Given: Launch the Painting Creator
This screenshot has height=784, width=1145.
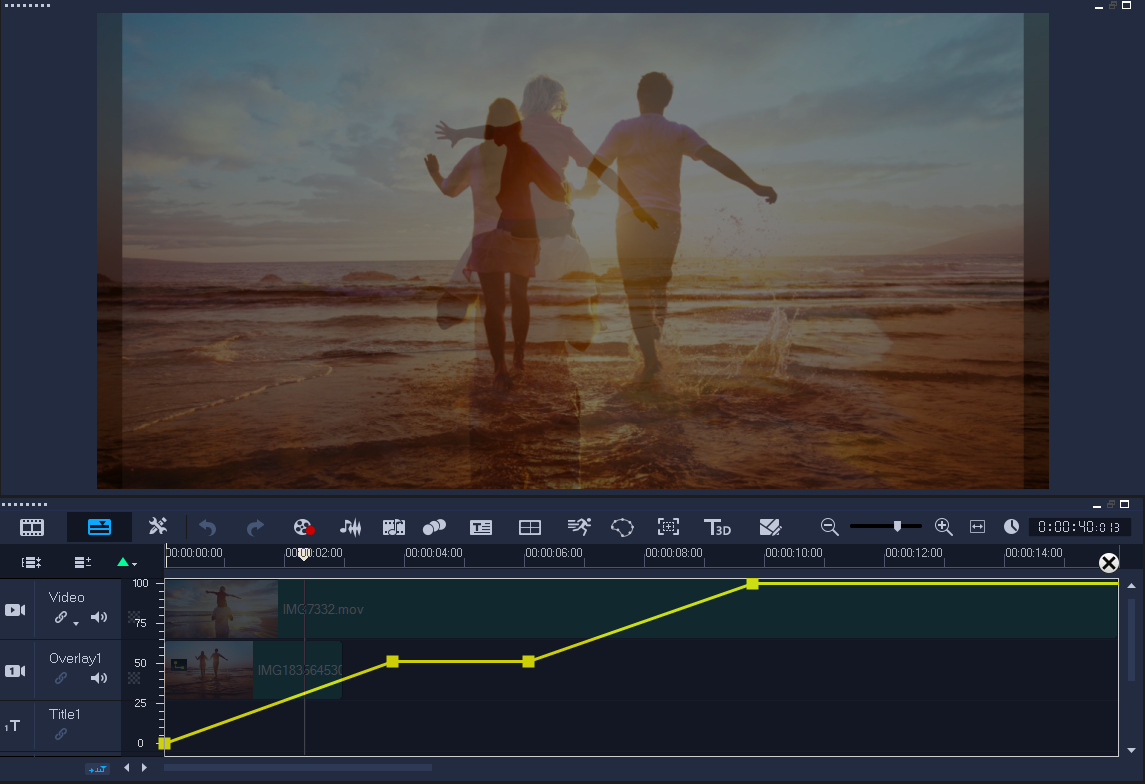Looking at the screenshot, I should click(770, 527).
